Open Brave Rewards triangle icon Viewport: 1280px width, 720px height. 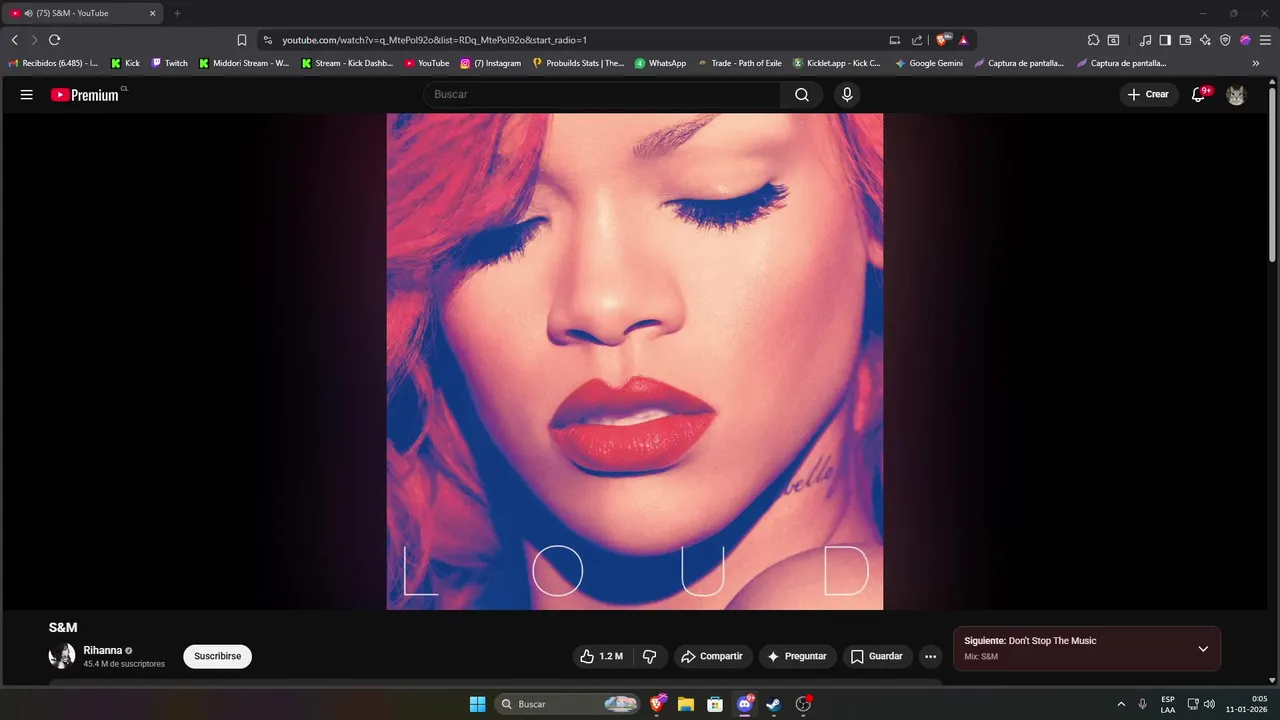click(x=964, y=40)
